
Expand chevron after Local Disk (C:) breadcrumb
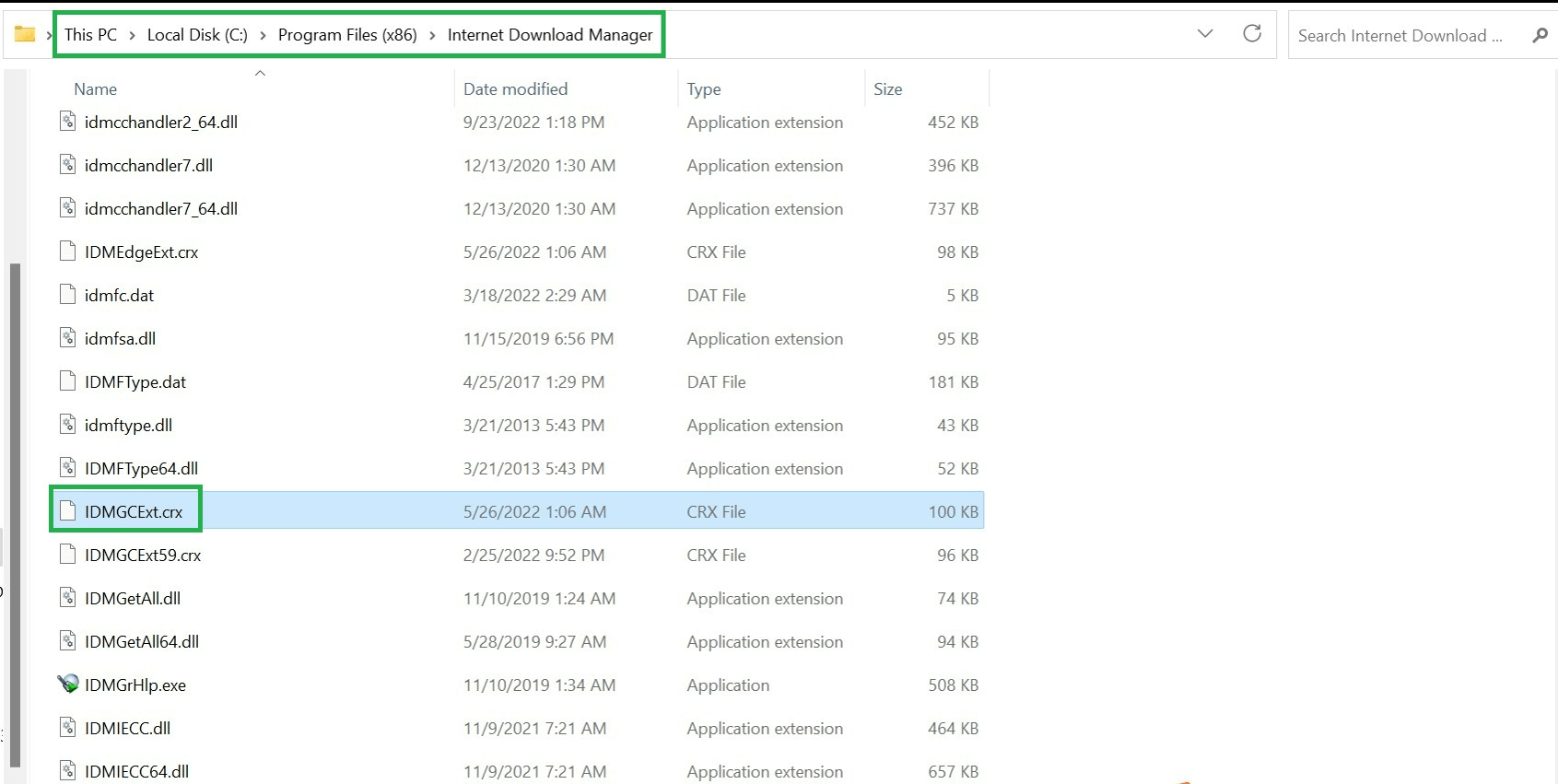(x=263, y=35)
